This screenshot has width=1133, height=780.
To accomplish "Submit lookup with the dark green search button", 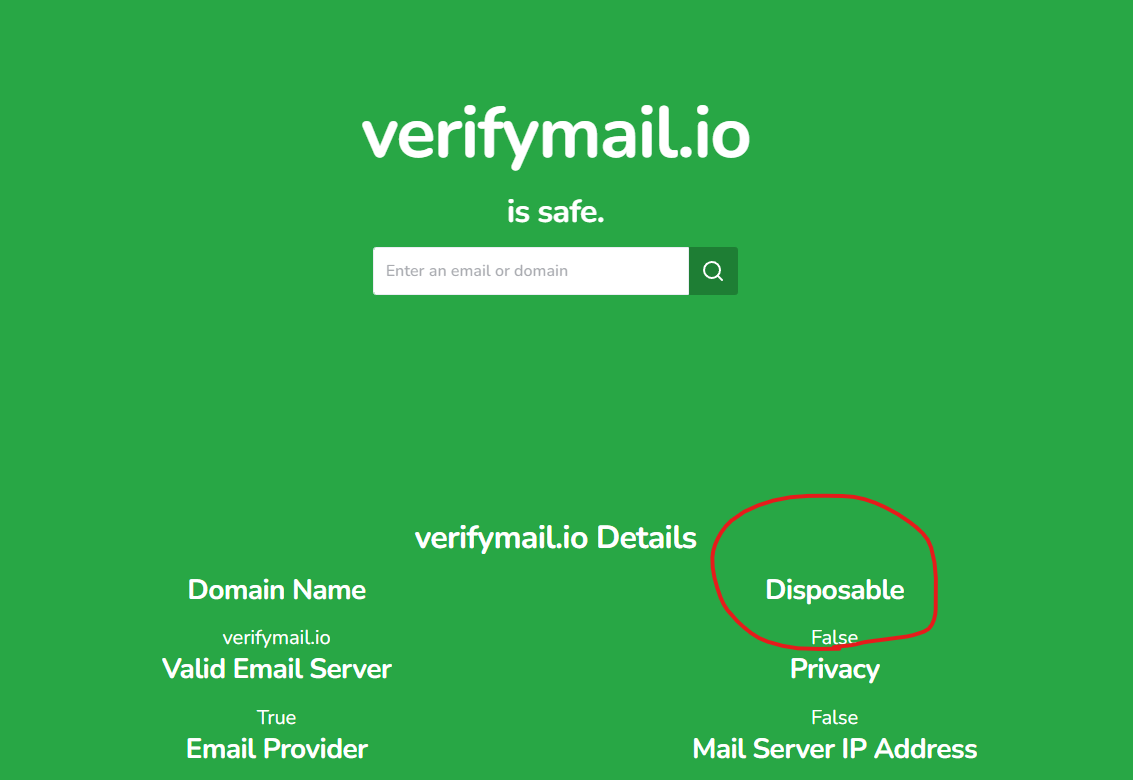I will tap(713, 271).
